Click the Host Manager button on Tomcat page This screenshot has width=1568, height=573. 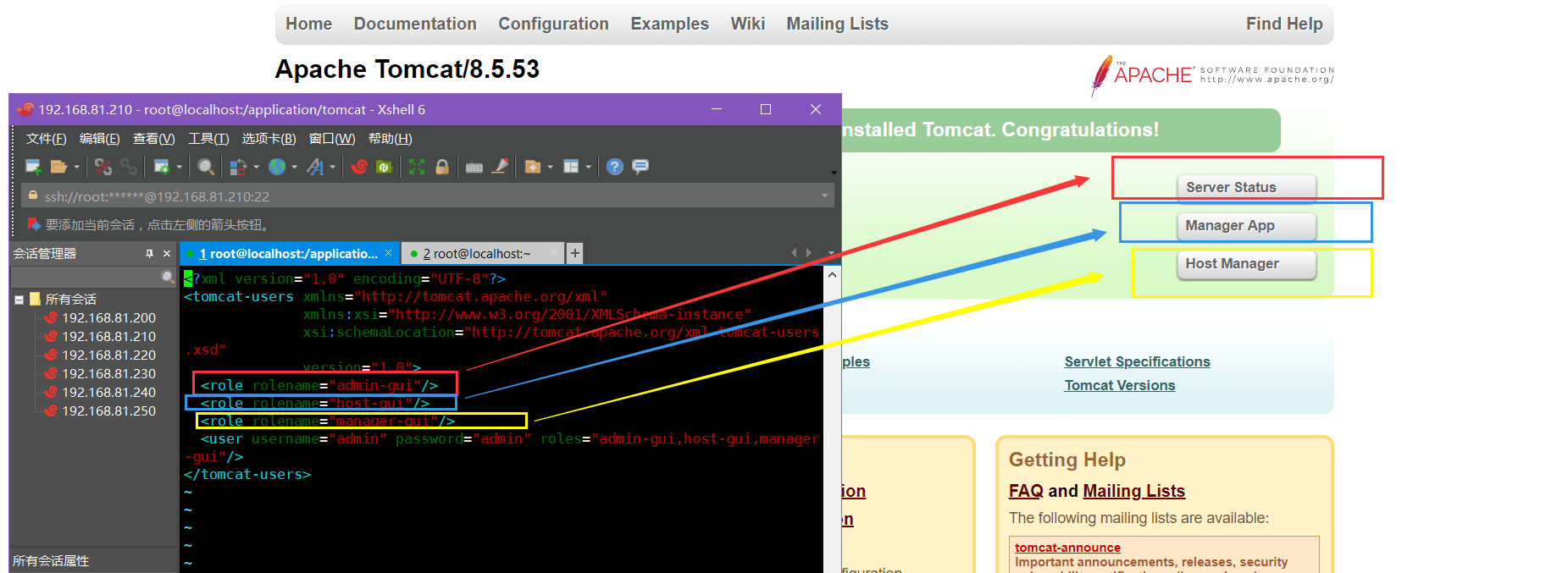tap(1246, 264)
